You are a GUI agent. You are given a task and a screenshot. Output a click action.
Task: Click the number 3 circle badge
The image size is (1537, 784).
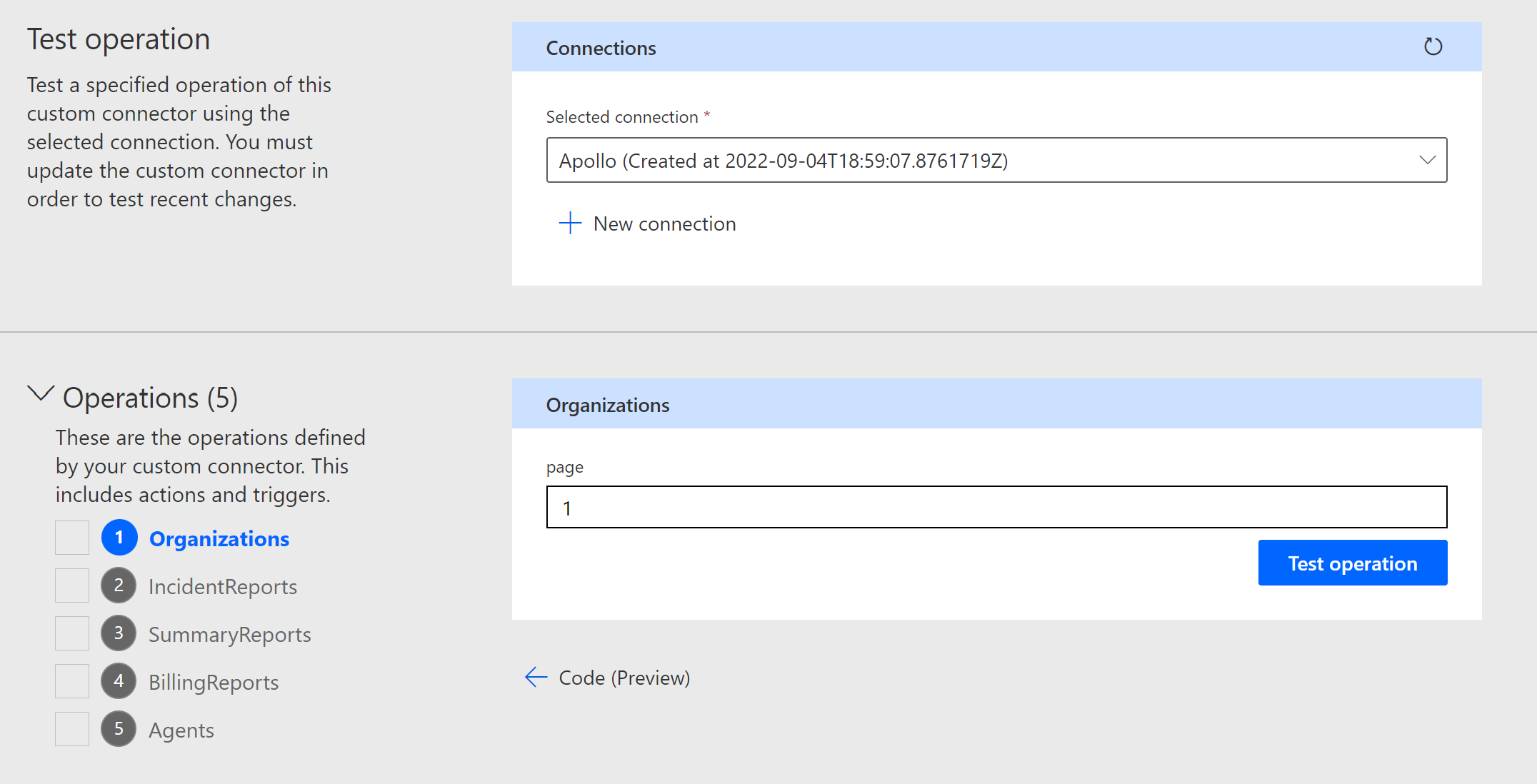[119, 633]
